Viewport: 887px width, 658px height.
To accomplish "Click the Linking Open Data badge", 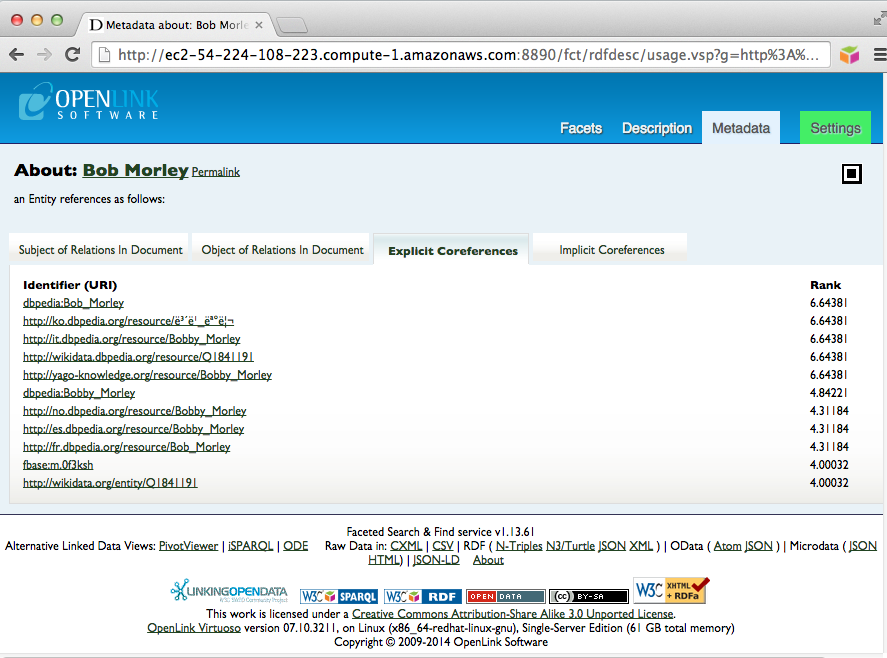I will 230,592.
